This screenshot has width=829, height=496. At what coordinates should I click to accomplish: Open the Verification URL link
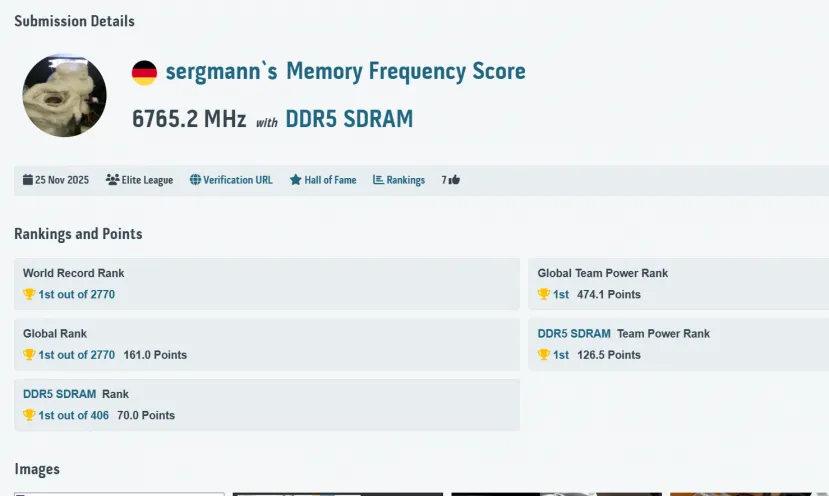coord(238,180)
